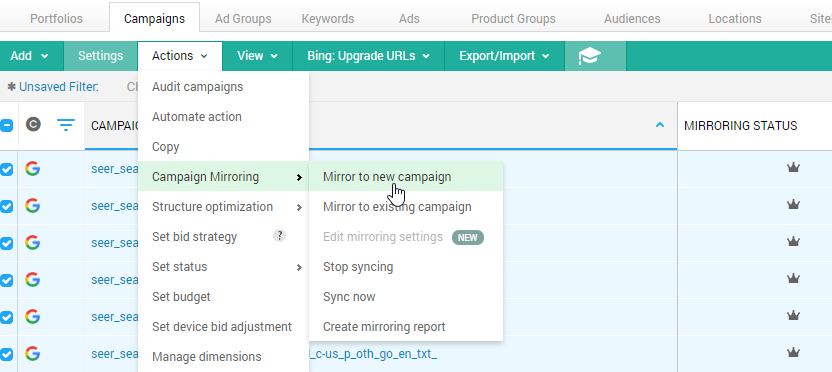832x372 pixels.
Task: Click the circled C icon in table header
Action: pos(33,125)
